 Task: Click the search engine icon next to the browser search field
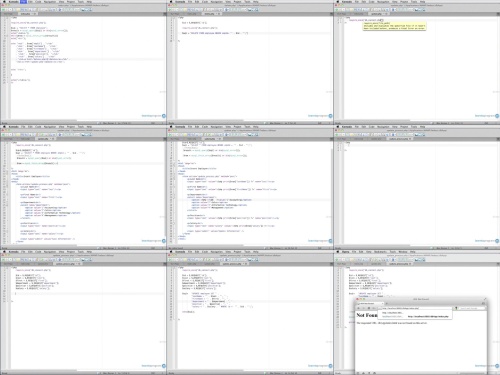pos(456,308)
